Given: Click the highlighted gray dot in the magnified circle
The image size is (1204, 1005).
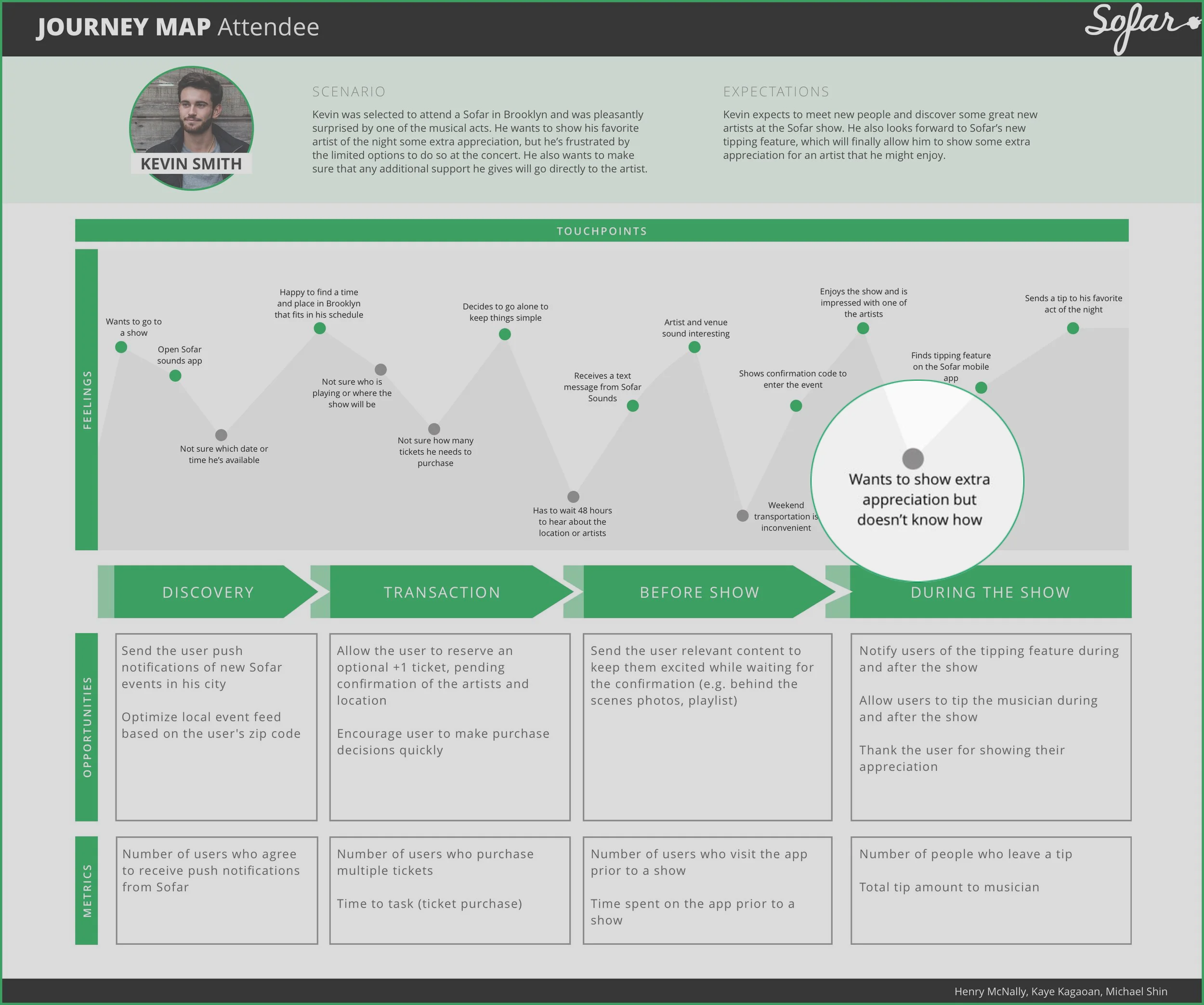Looking at the screenshot, I should pyautogui.click(x=913, y=458).
